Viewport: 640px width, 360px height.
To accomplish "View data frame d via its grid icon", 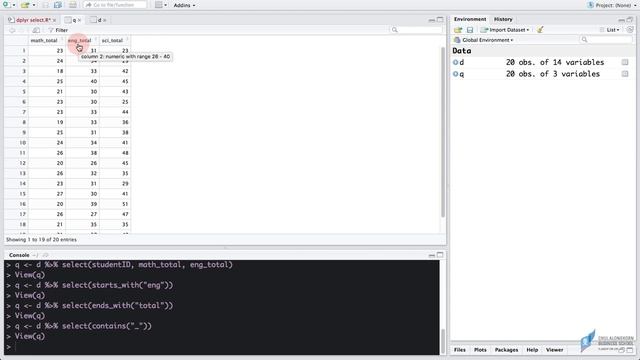I will pyautogui.click(x=625, y=62).
